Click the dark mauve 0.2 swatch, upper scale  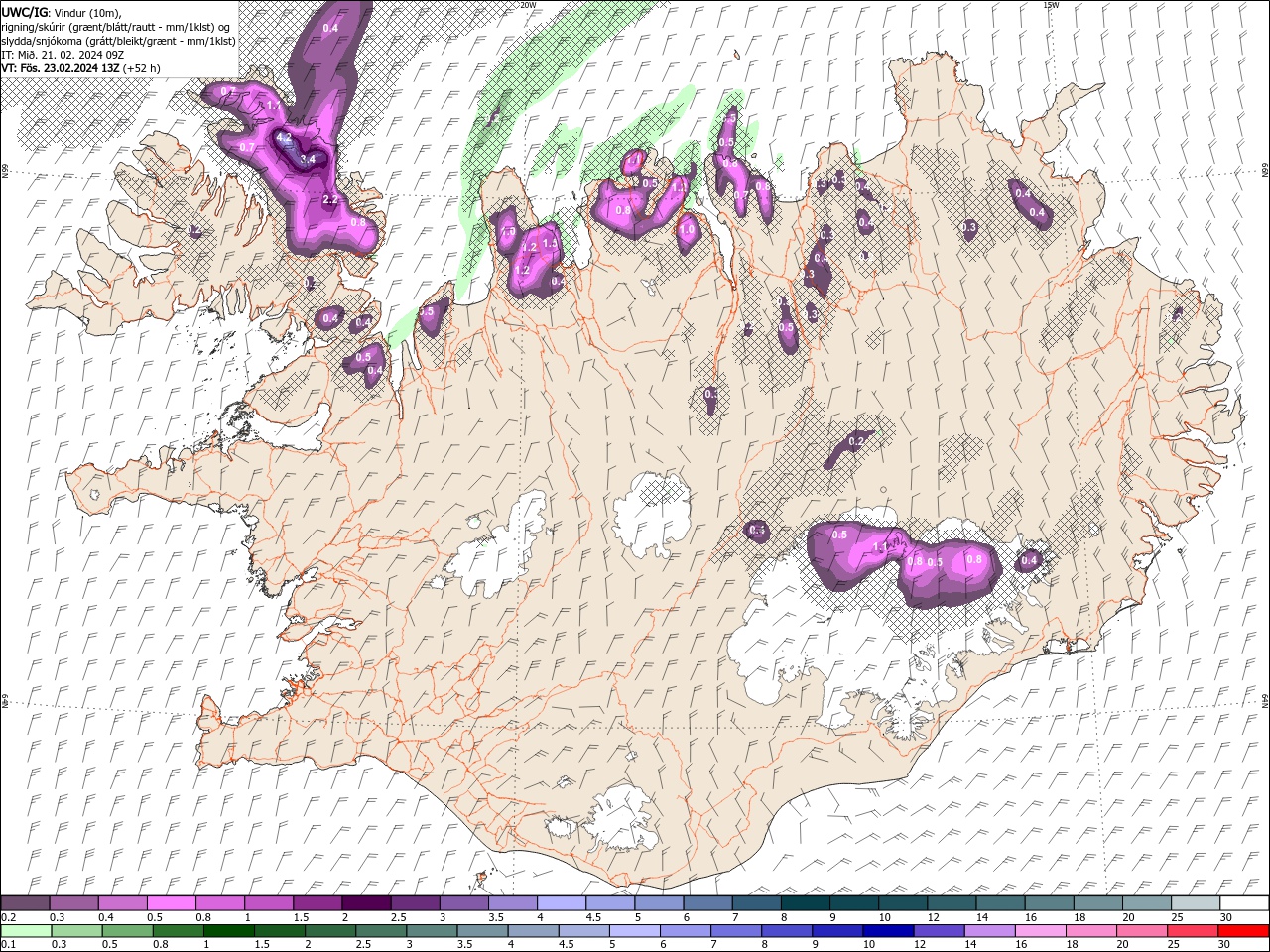25,903
